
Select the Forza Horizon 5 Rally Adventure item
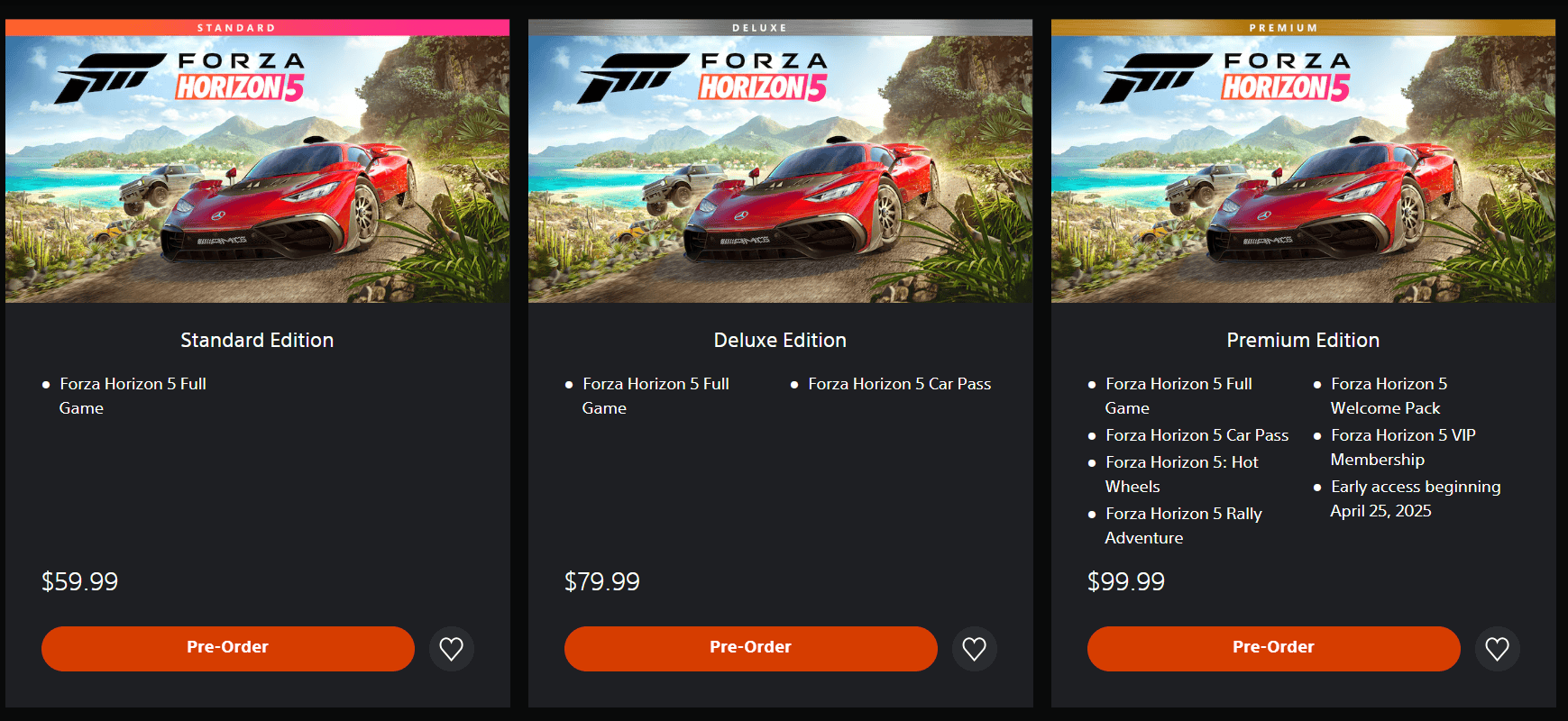[x=1183, y=525]
